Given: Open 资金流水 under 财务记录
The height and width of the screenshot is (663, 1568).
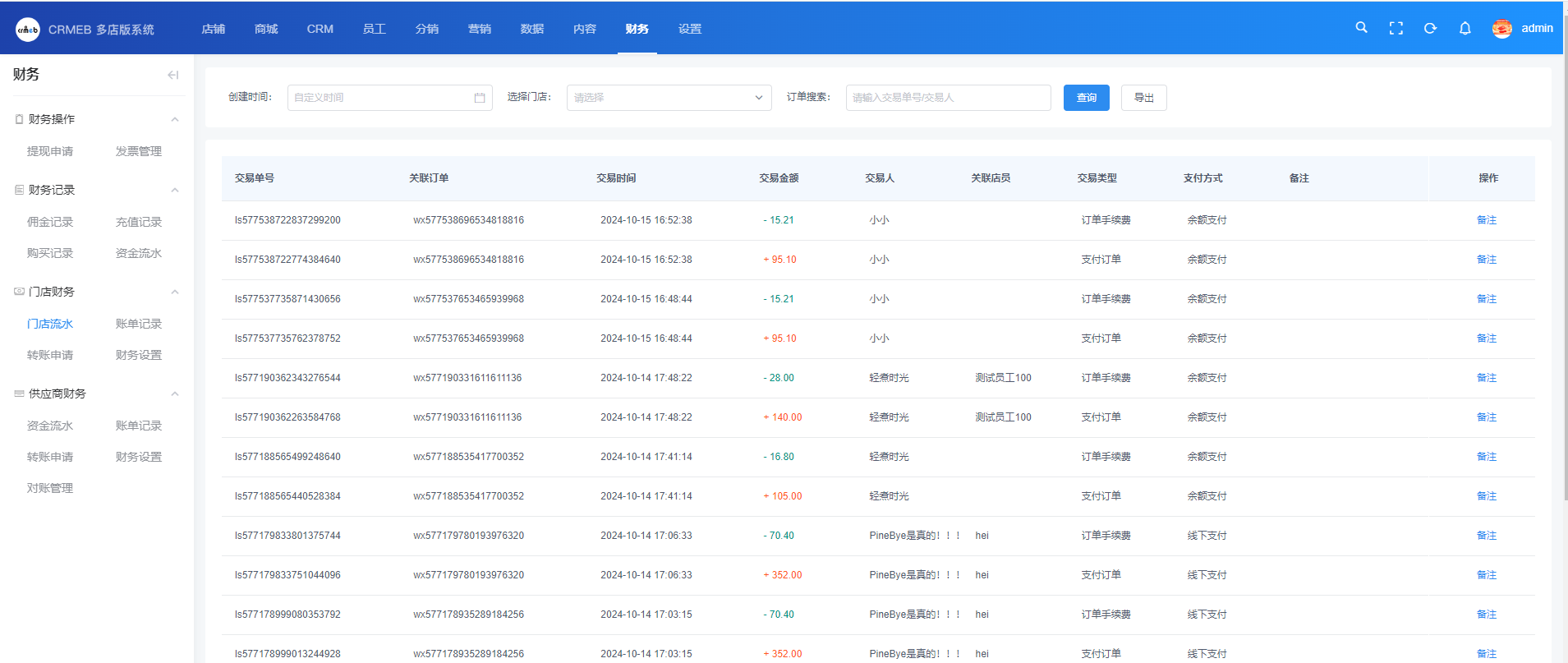Looking at the screenshot, I should coord(139,253).
